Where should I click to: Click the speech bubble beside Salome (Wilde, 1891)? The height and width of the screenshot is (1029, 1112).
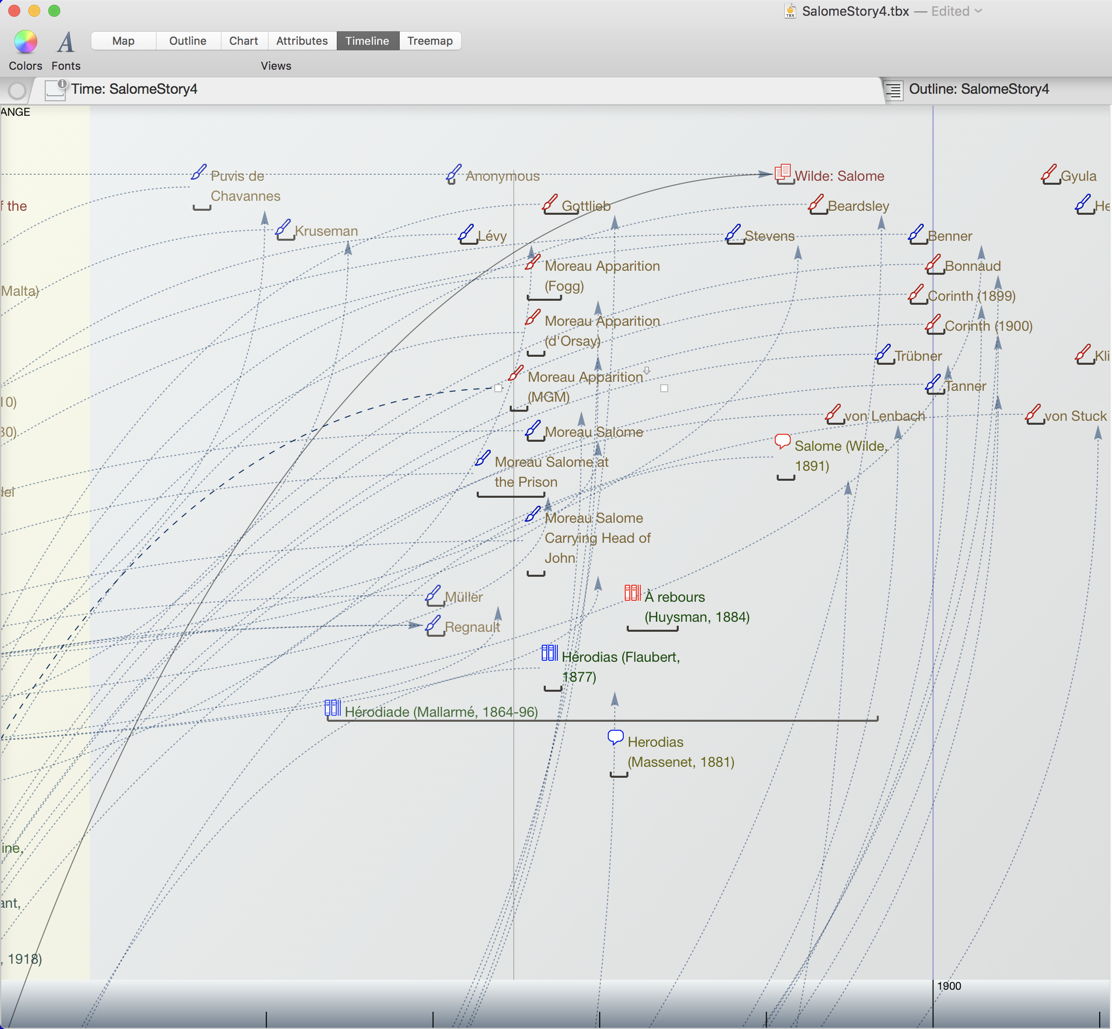783,440
